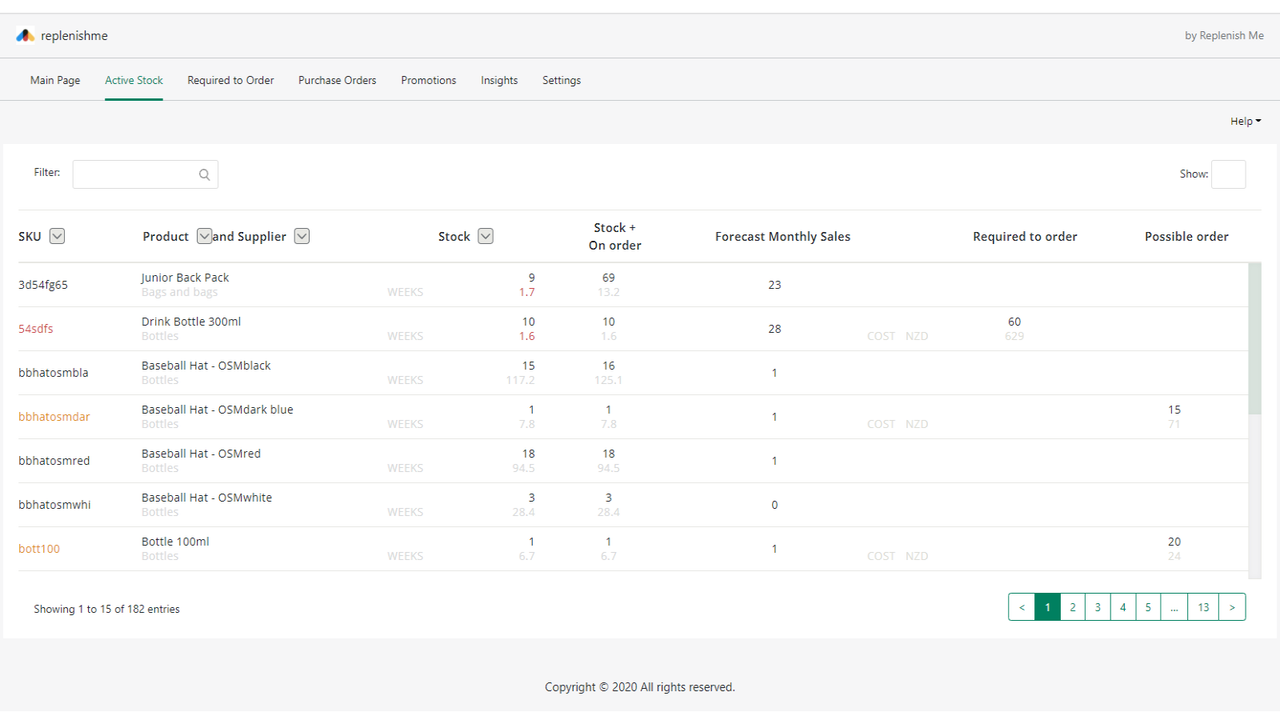Select the Main Page tab
The width and height of the screenshot is (1280, 720).
tap(55, 80)
